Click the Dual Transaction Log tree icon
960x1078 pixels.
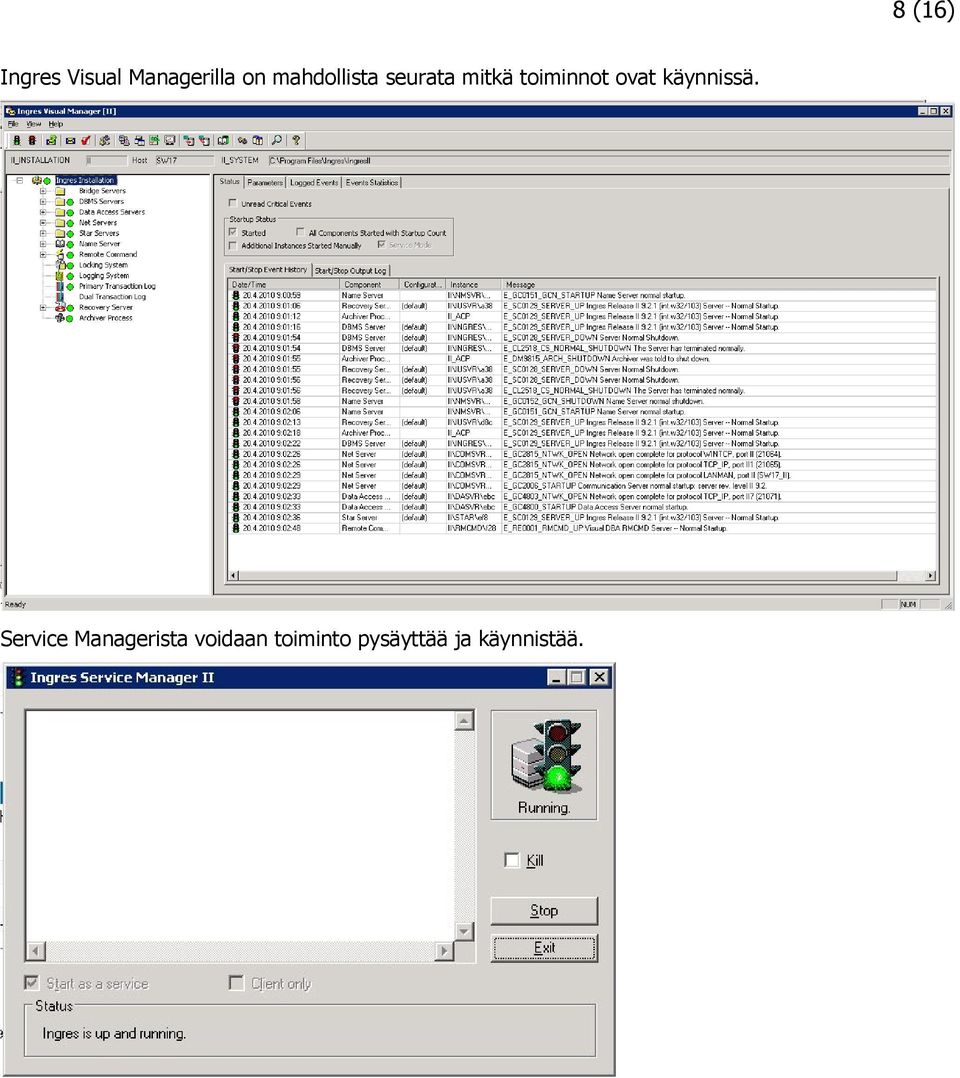(60, 297)
